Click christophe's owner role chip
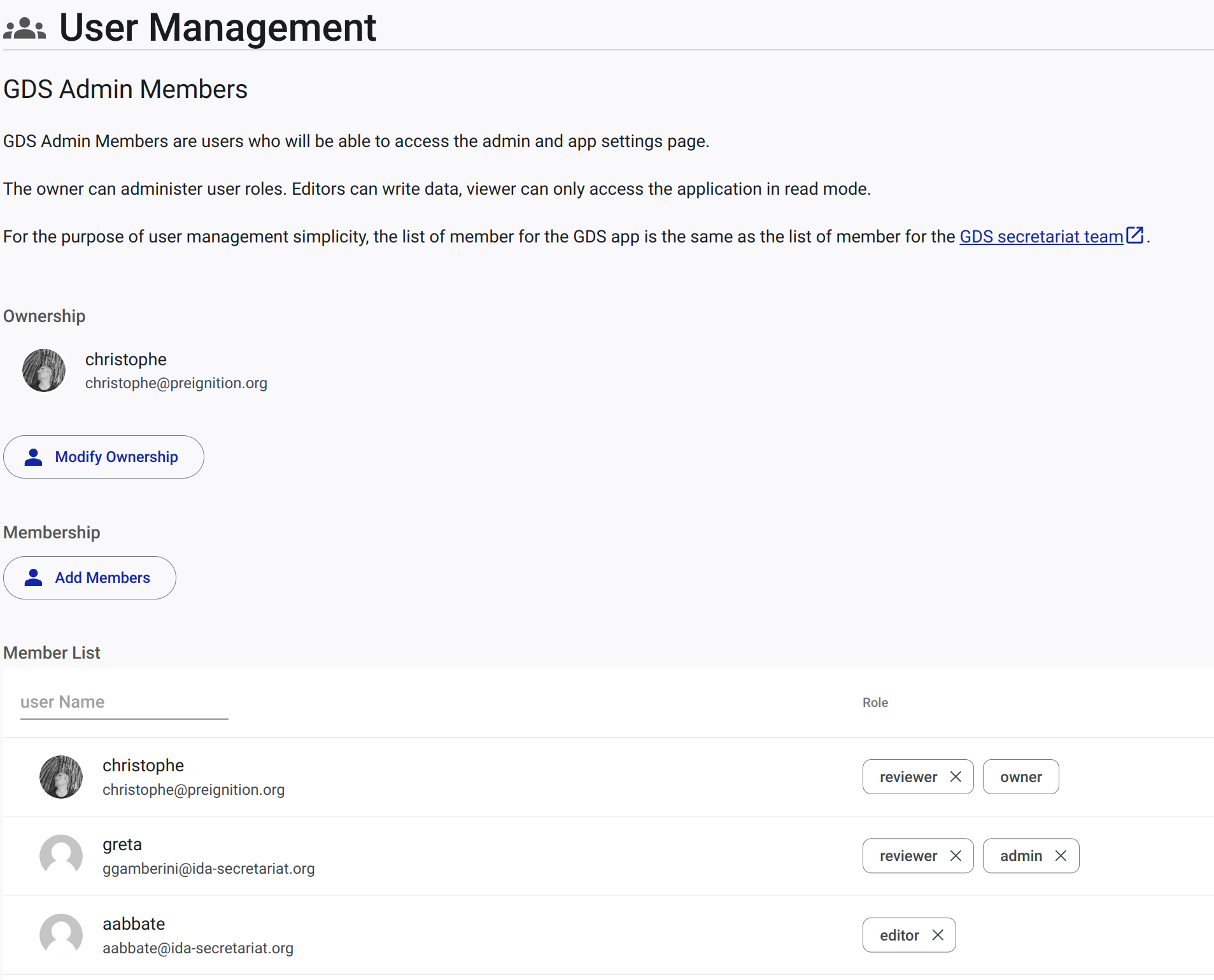Viewport: 1214px width, 980px height. click(x=1021, y=777)
